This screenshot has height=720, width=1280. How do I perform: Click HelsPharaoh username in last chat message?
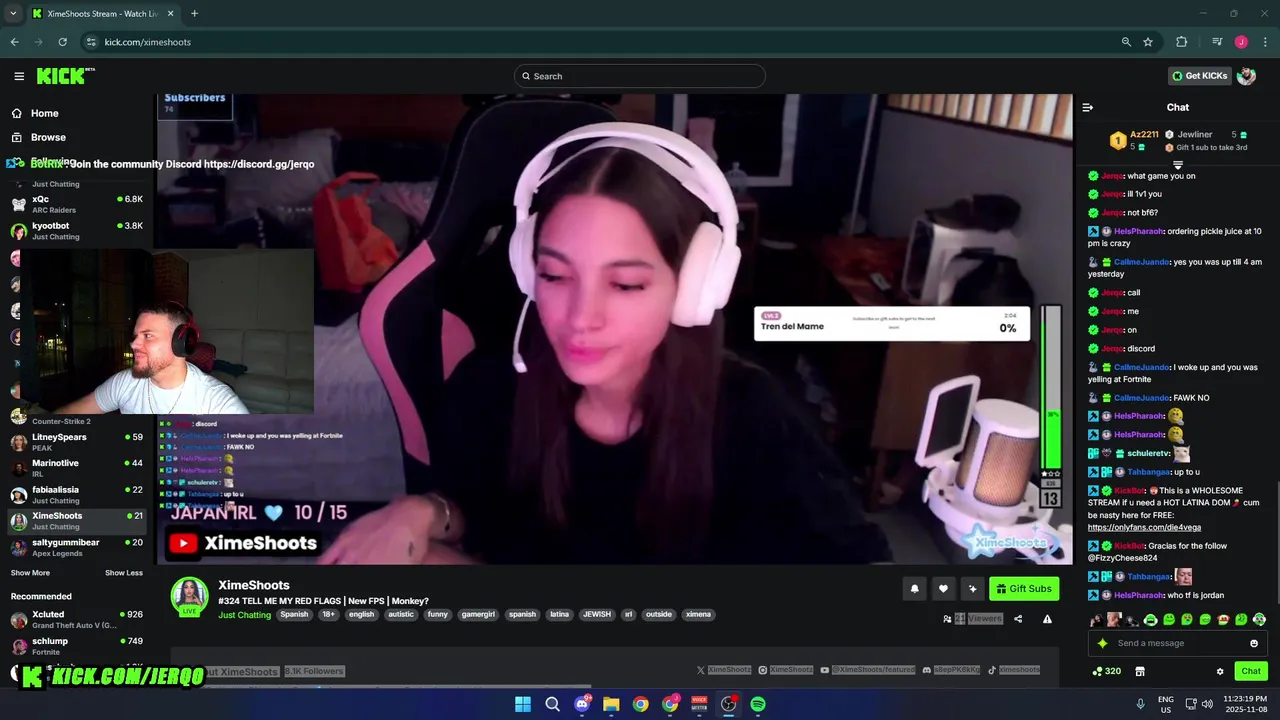coord(1139,595)
